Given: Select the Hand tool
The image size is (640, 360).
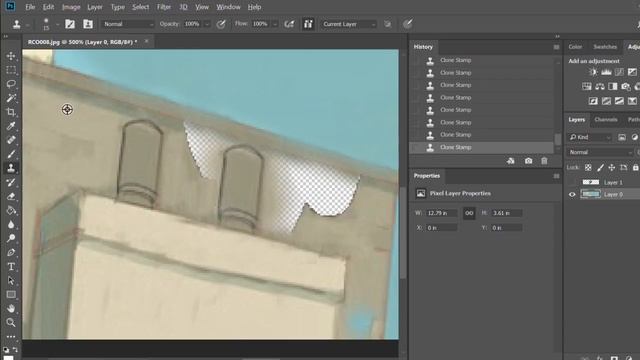Looking at the screenshot, I should [11, 309].
